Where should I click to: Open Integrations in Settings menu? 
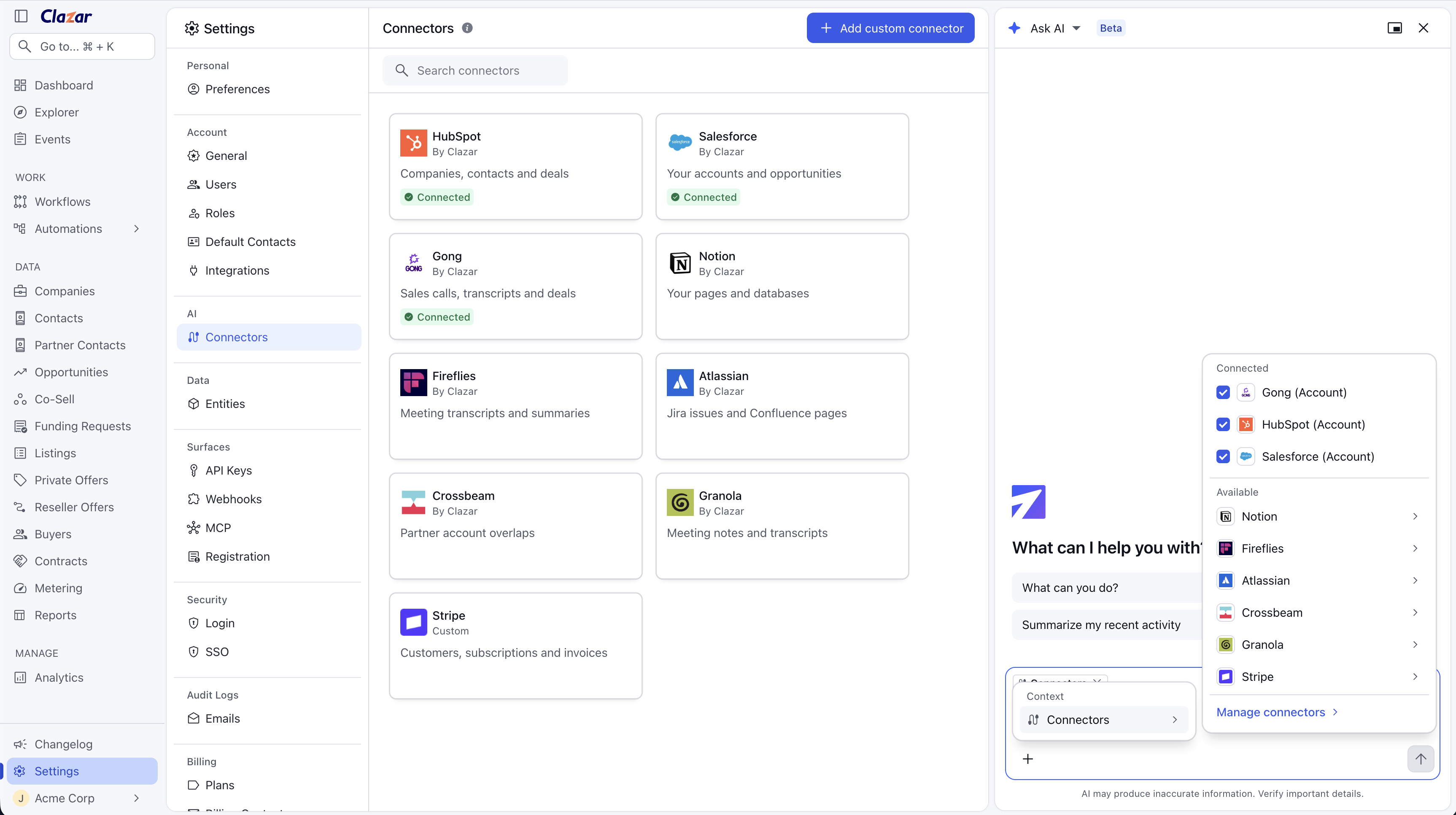269,271
